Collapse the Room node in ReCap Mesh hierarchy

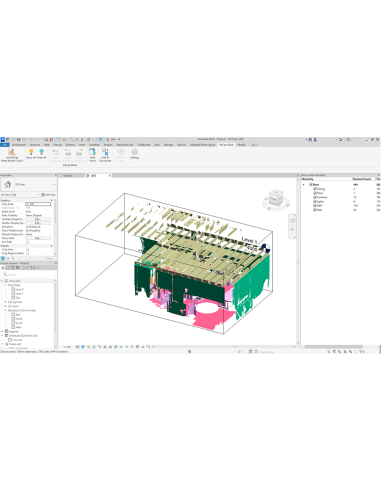tap(303, 184)
